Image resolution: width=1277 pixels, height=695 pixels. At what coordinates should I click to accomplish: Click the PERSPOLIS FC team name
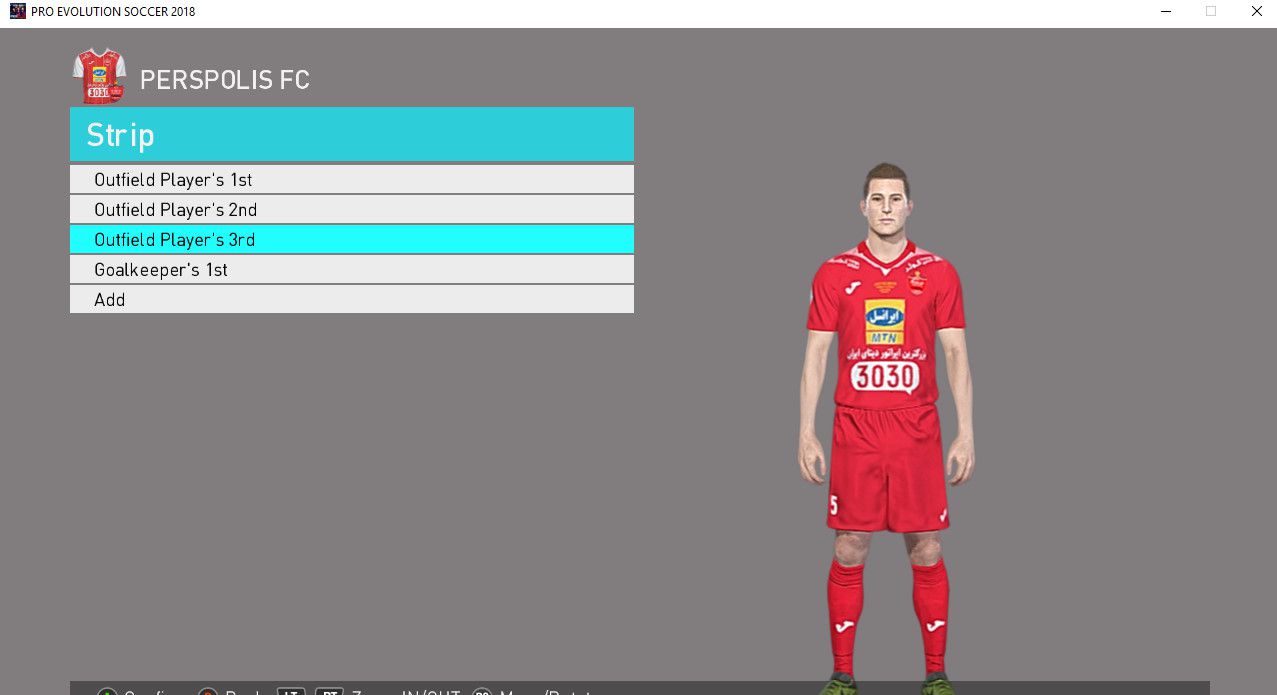tap(224, 80)
